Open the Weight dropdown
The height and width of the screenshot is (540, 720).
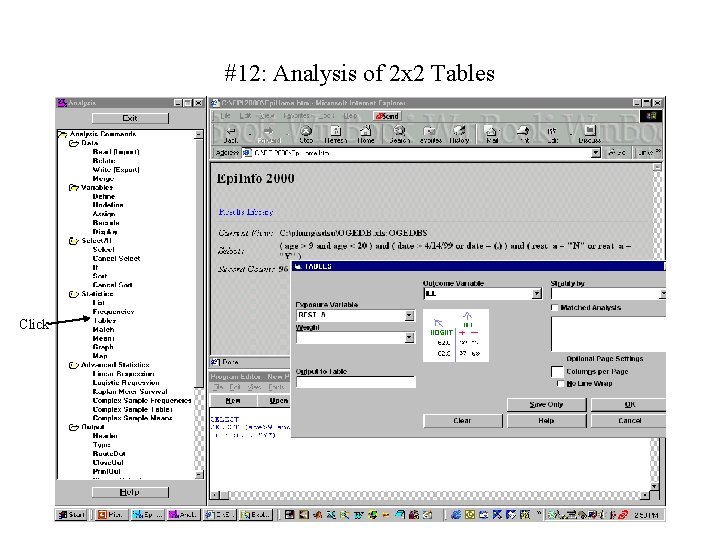pyautogui.click(x=409, y=338)
